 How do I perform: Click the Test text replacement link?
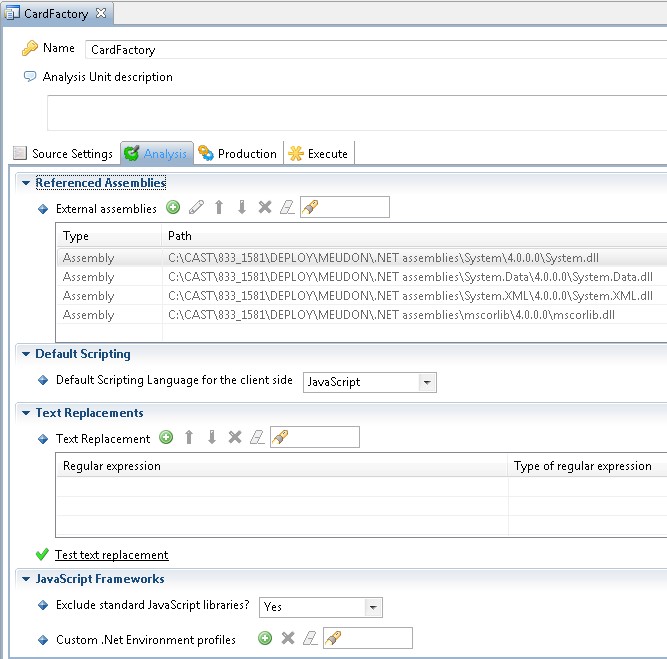click(x=111, y=555)
